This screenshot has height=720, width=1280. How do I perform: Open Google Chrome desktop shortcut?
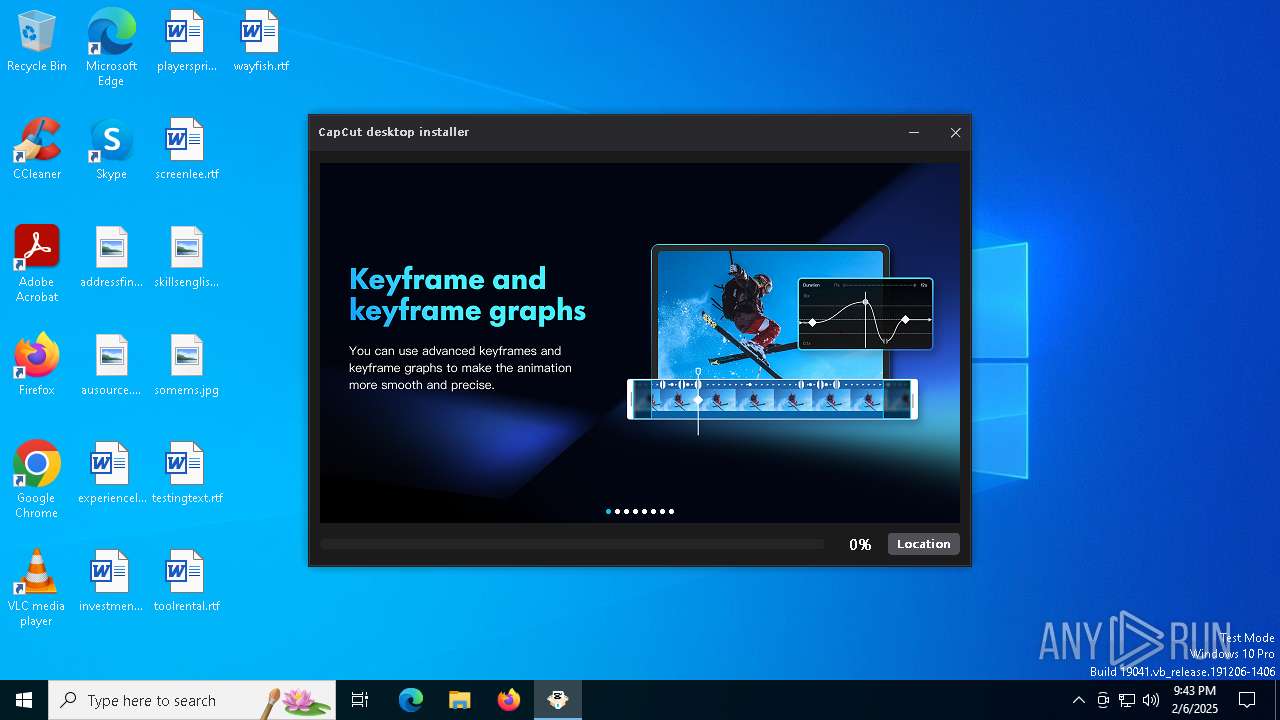(37, 480)
